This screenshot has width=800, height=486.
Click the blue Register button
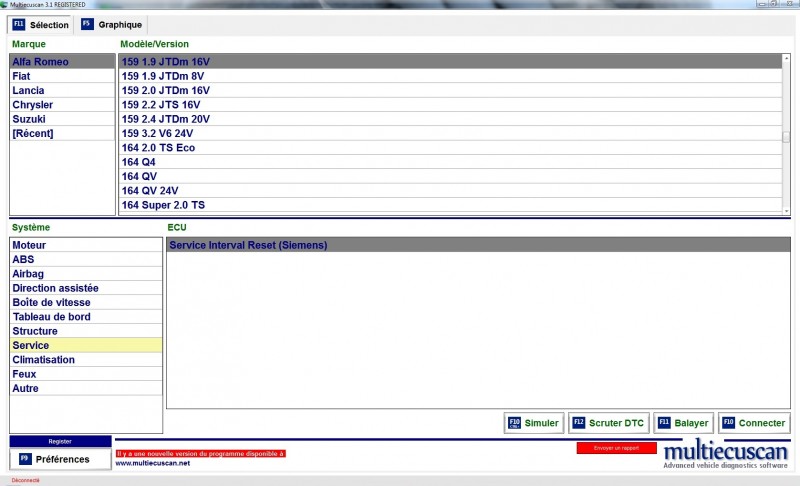[60, 441]
